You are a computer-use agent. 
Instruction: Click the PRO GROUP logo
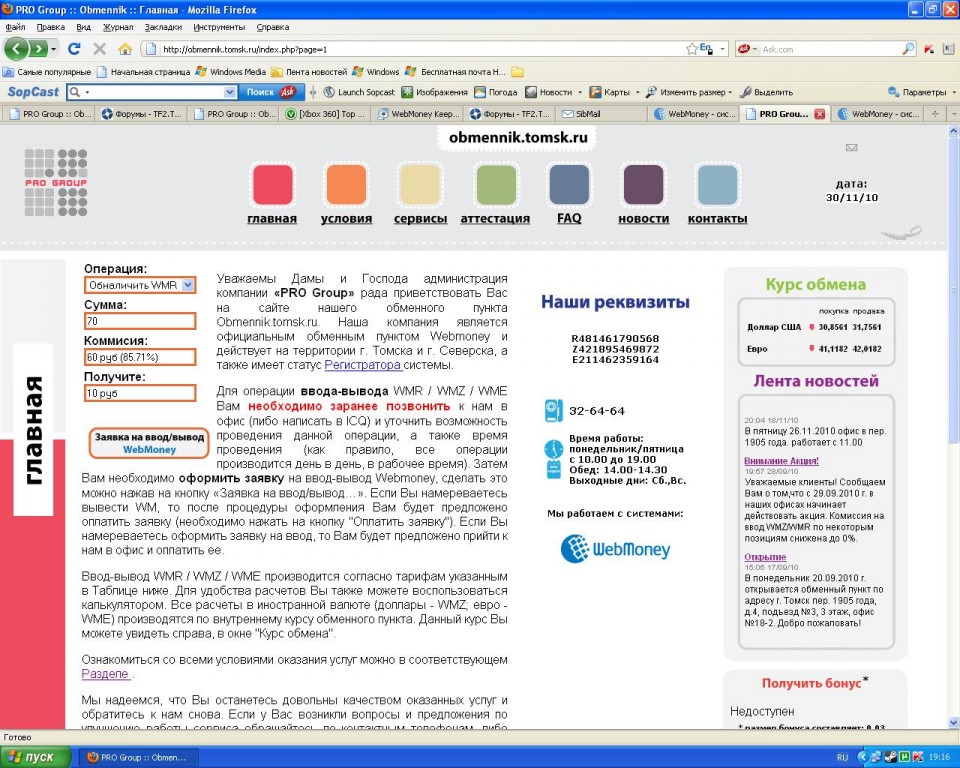(x=56, y=183)
